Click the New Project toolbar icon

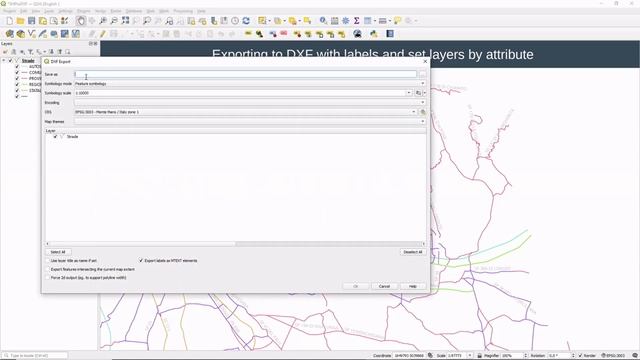point(9,21)
